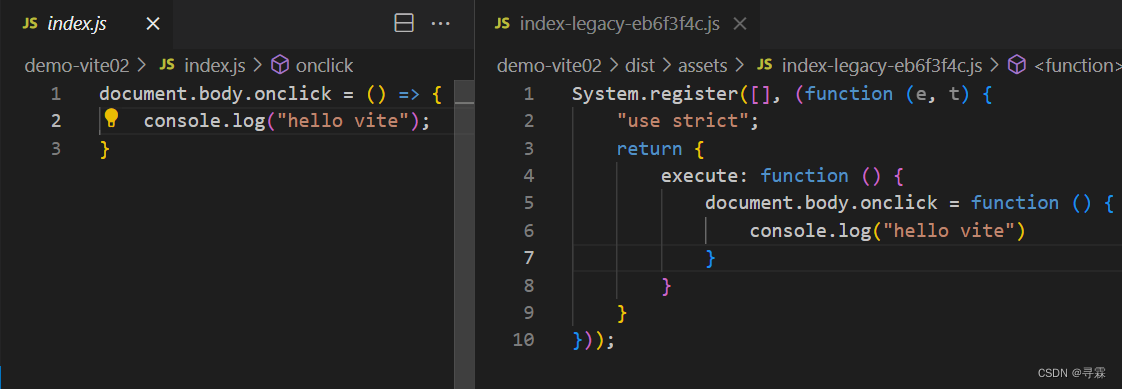Viewport: 1122px width, 389px height.
Task: Close the index.js tab
Action: [153, 24]
